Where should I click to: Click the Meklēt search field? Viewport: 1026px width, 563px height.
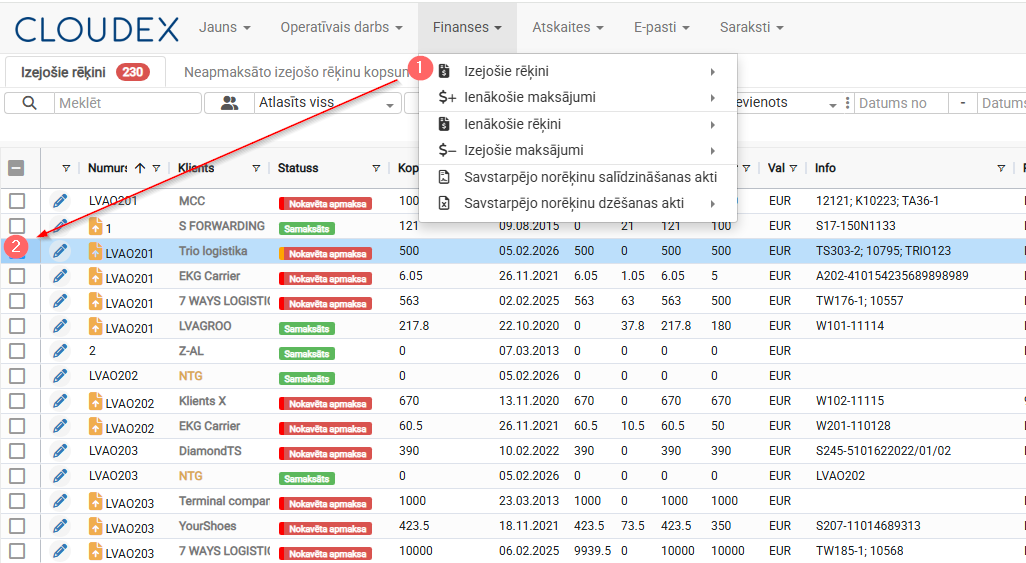pyautogui.click(x=125, y=103)
